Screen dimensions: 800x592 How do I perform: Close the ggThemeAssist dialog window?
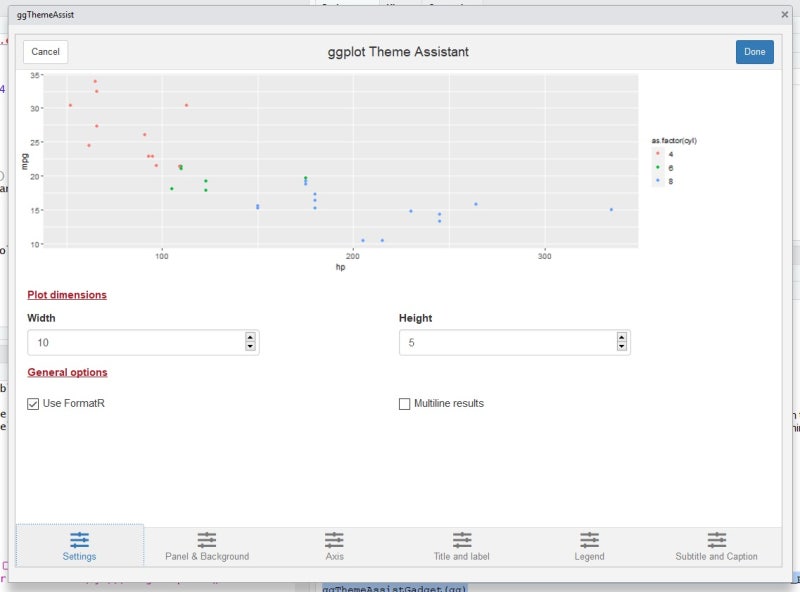click(785, 15)
